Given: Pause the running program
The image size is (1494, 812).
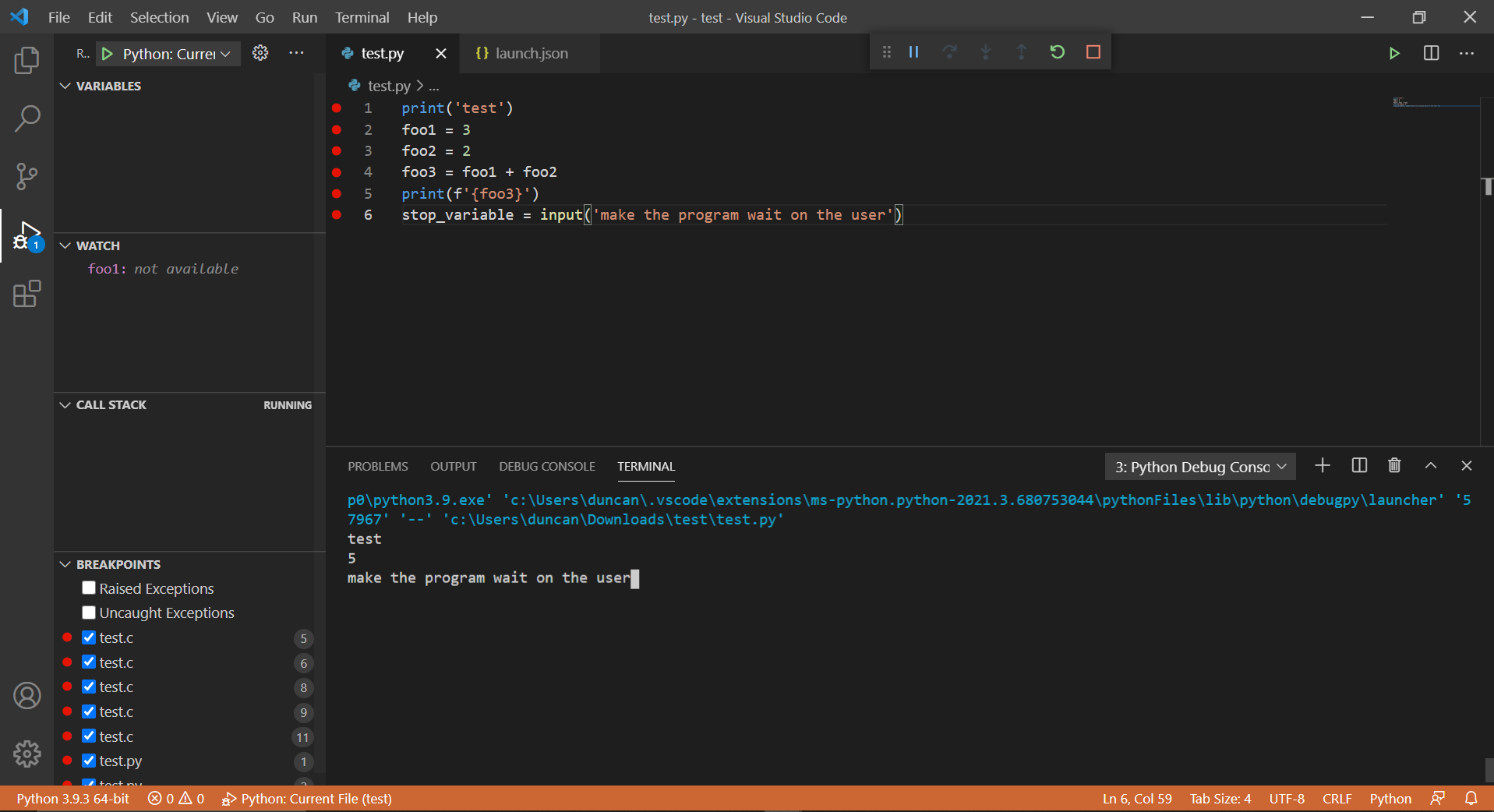Looking at the screenshot, I should click(x=913, y=51).
